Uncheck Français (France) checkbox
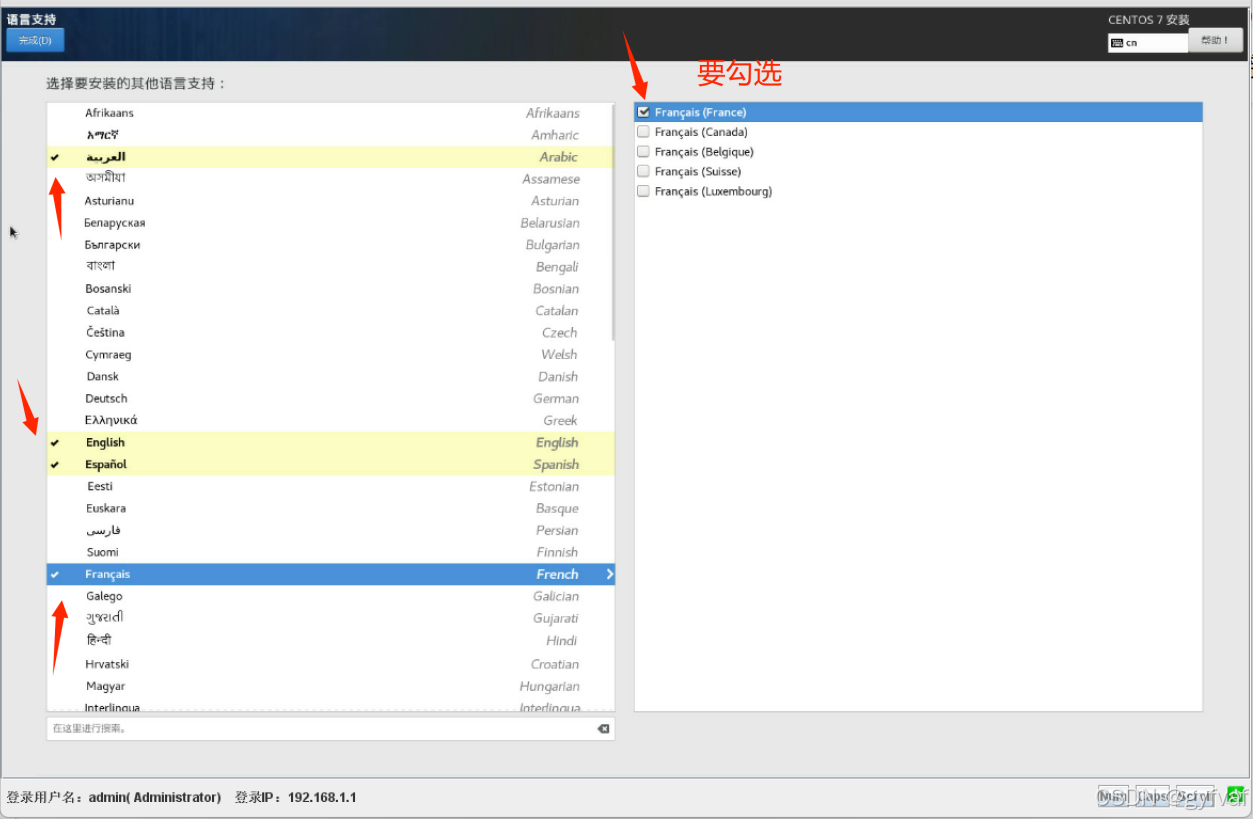This screenshot has height=819, width=1253. pos(644,112)
